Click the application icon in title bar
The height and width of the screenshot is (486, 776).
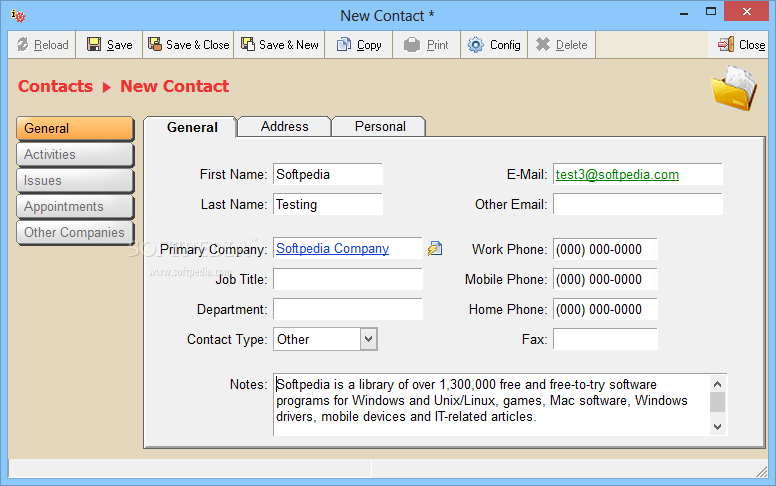point(18,15)
